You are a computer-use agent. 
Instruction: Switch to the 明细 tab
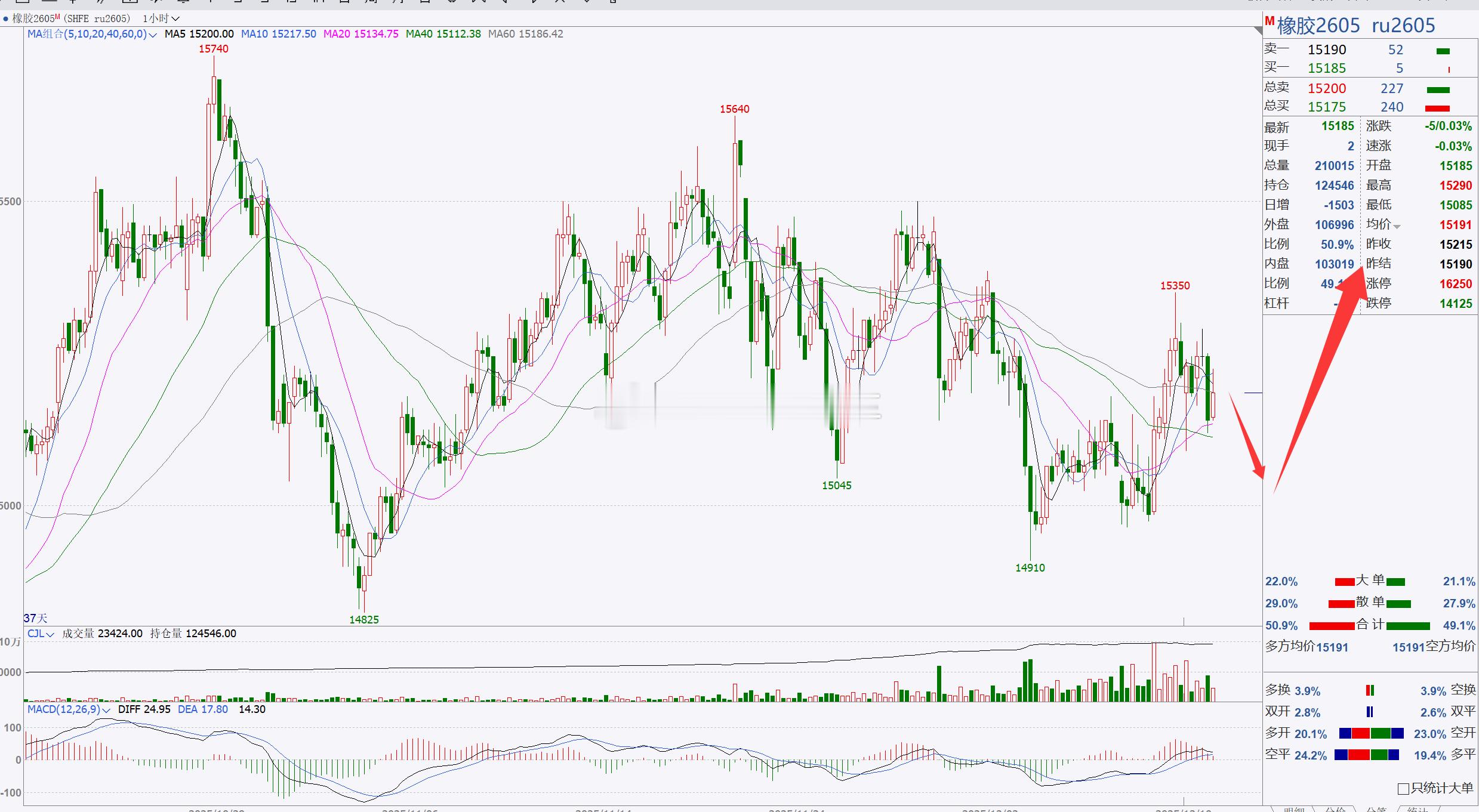(1294, 809)
